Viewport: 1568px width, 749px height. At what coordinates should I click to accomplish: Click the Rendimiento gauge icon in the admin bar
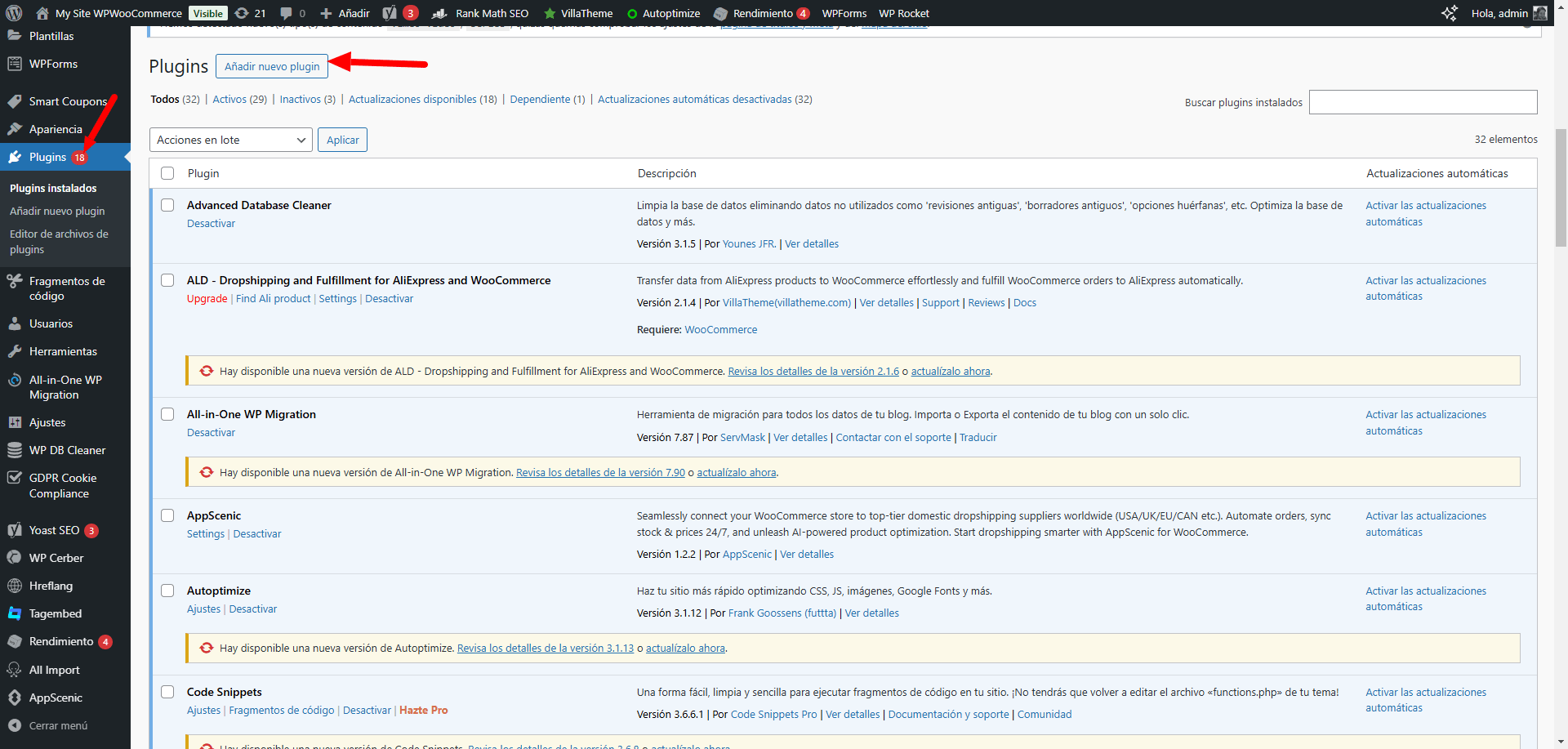point(720,13)
